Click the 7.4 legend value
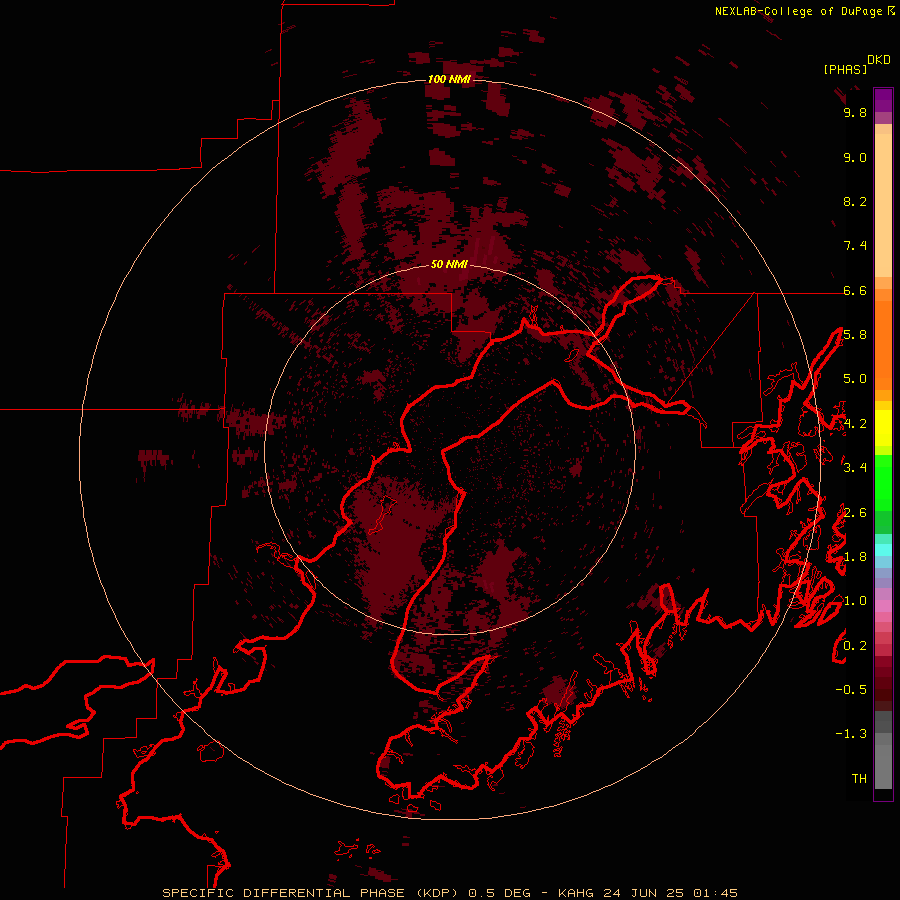The height and width of the screenshot is (900, 900). [855, 246]
